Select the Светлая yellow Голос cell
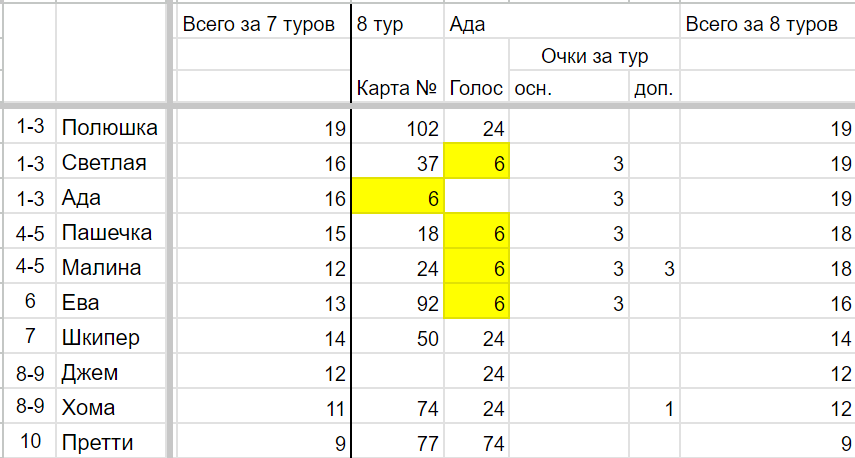 [x=477, y=163]
